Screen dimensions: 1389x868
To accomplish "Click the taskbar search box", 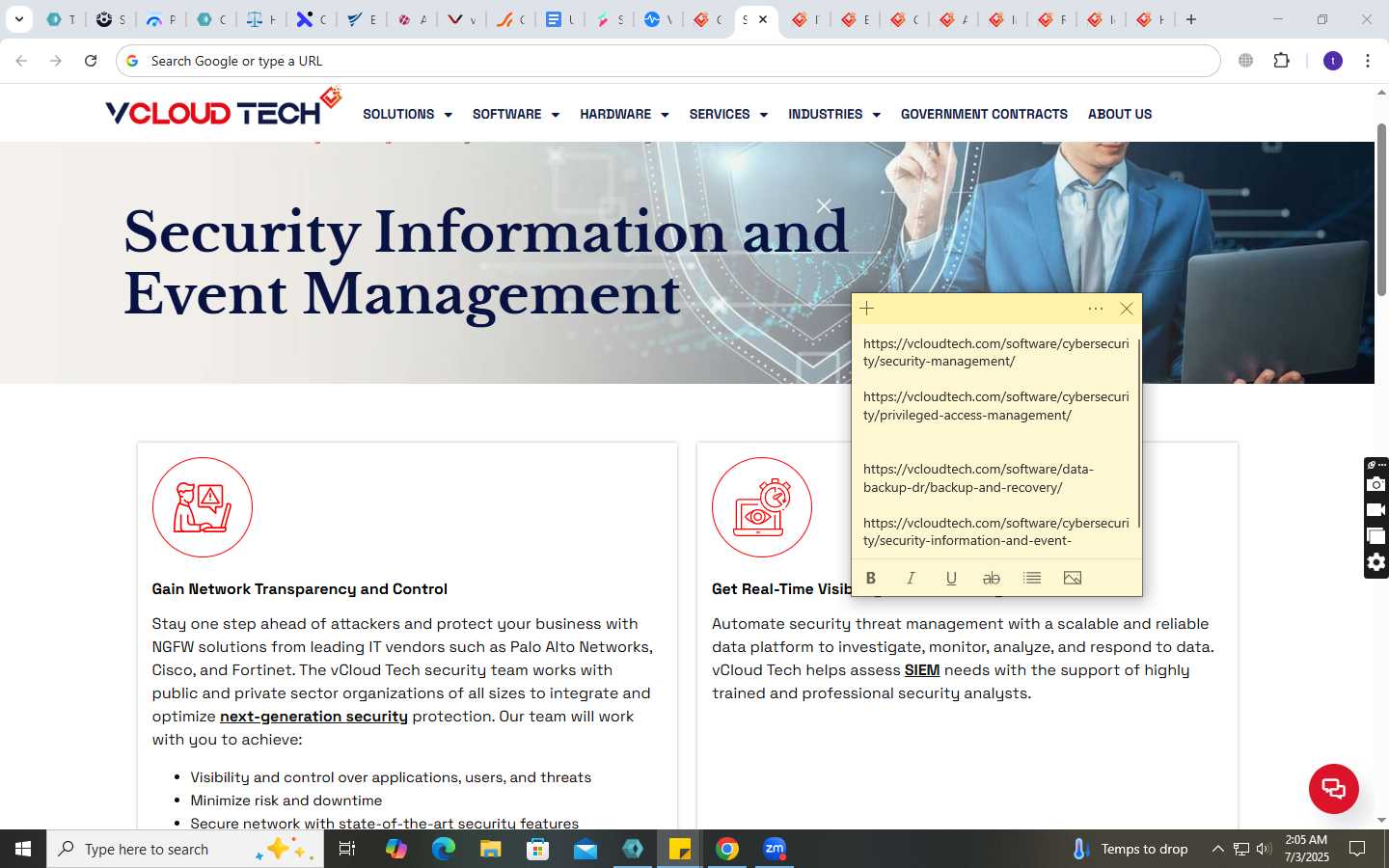I will point(185,849).
